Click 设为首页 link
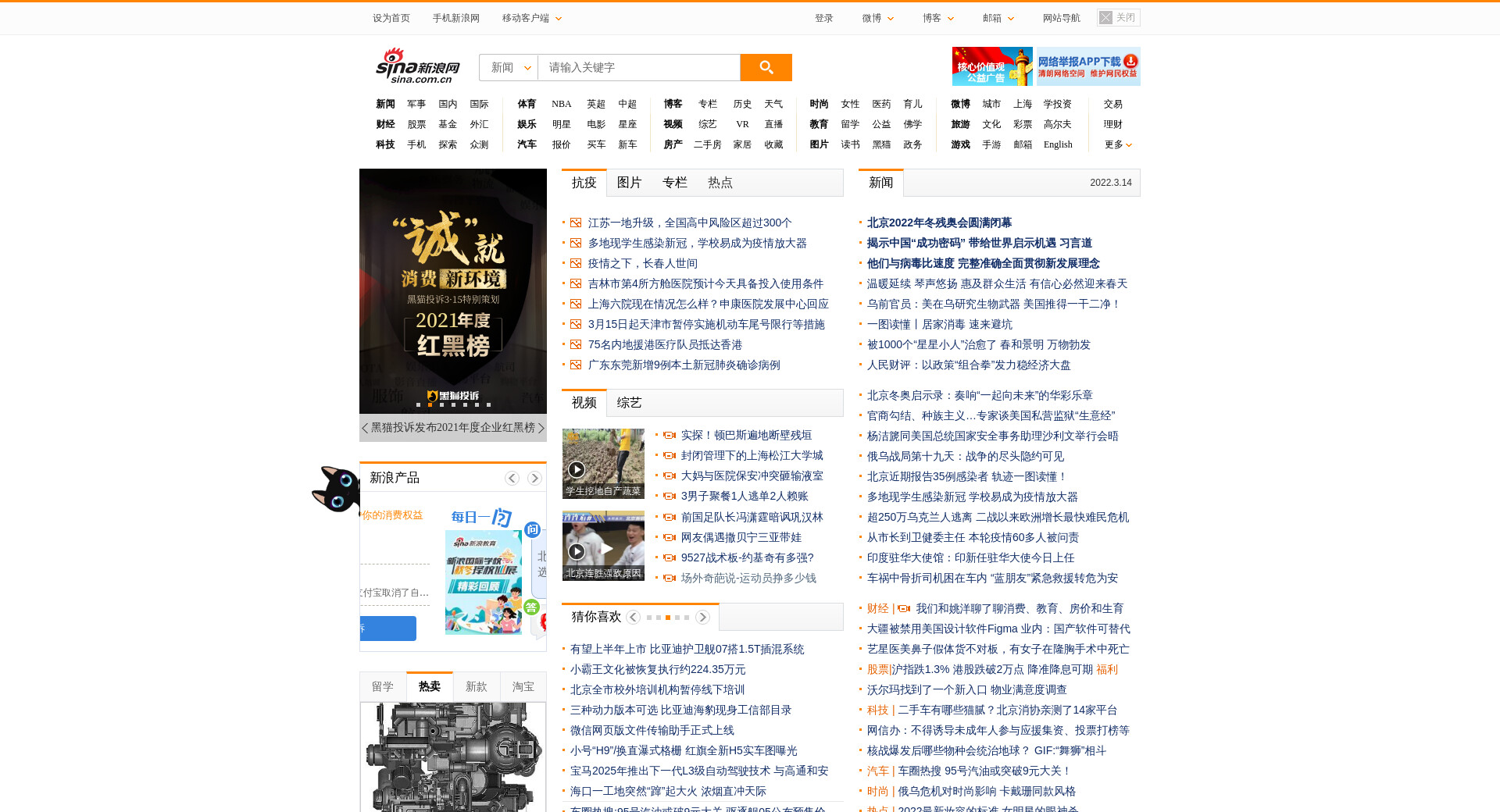 [391, 18]
